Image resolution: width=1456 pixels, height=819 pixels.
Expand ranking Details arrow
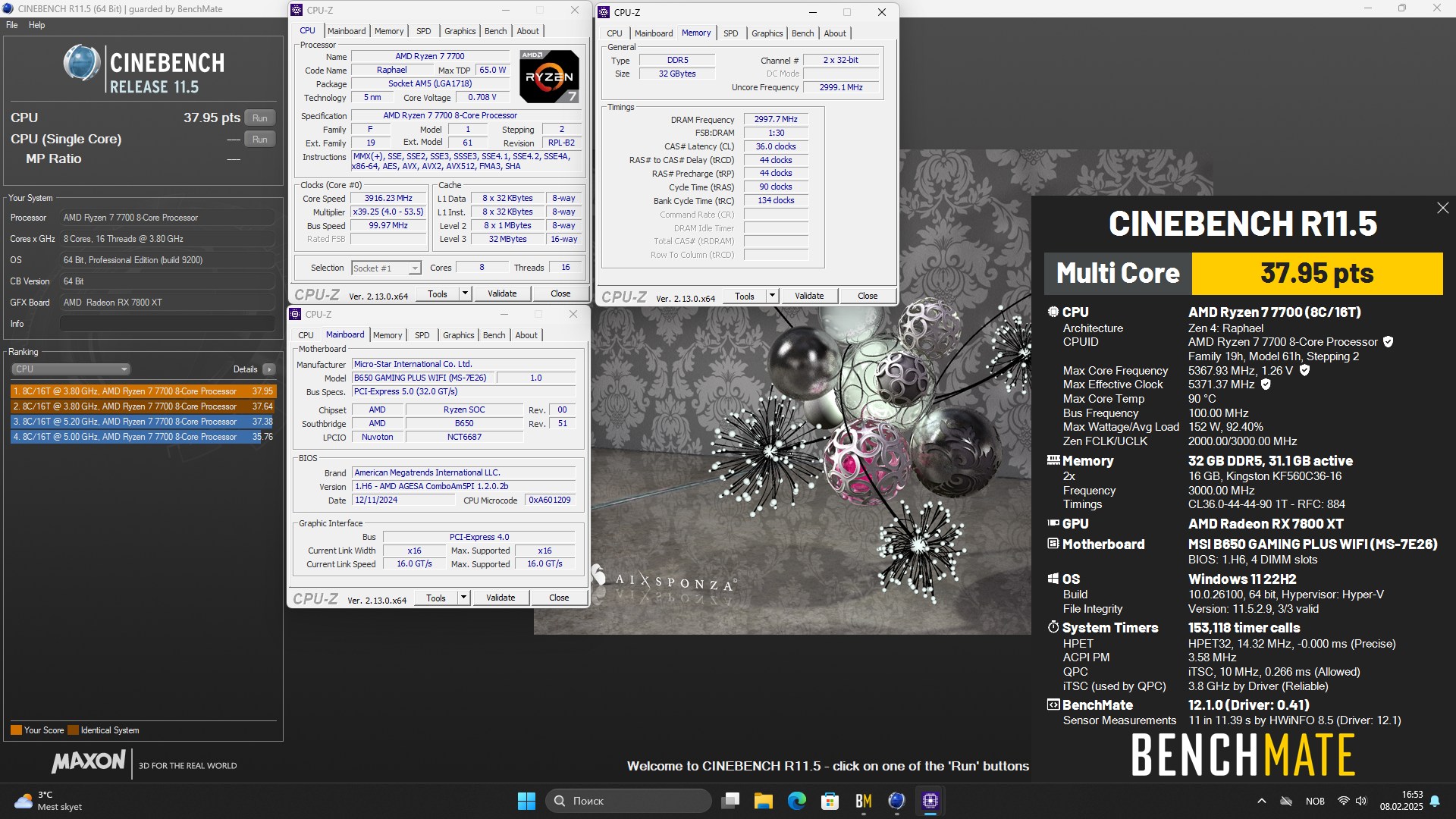(268, 369)
